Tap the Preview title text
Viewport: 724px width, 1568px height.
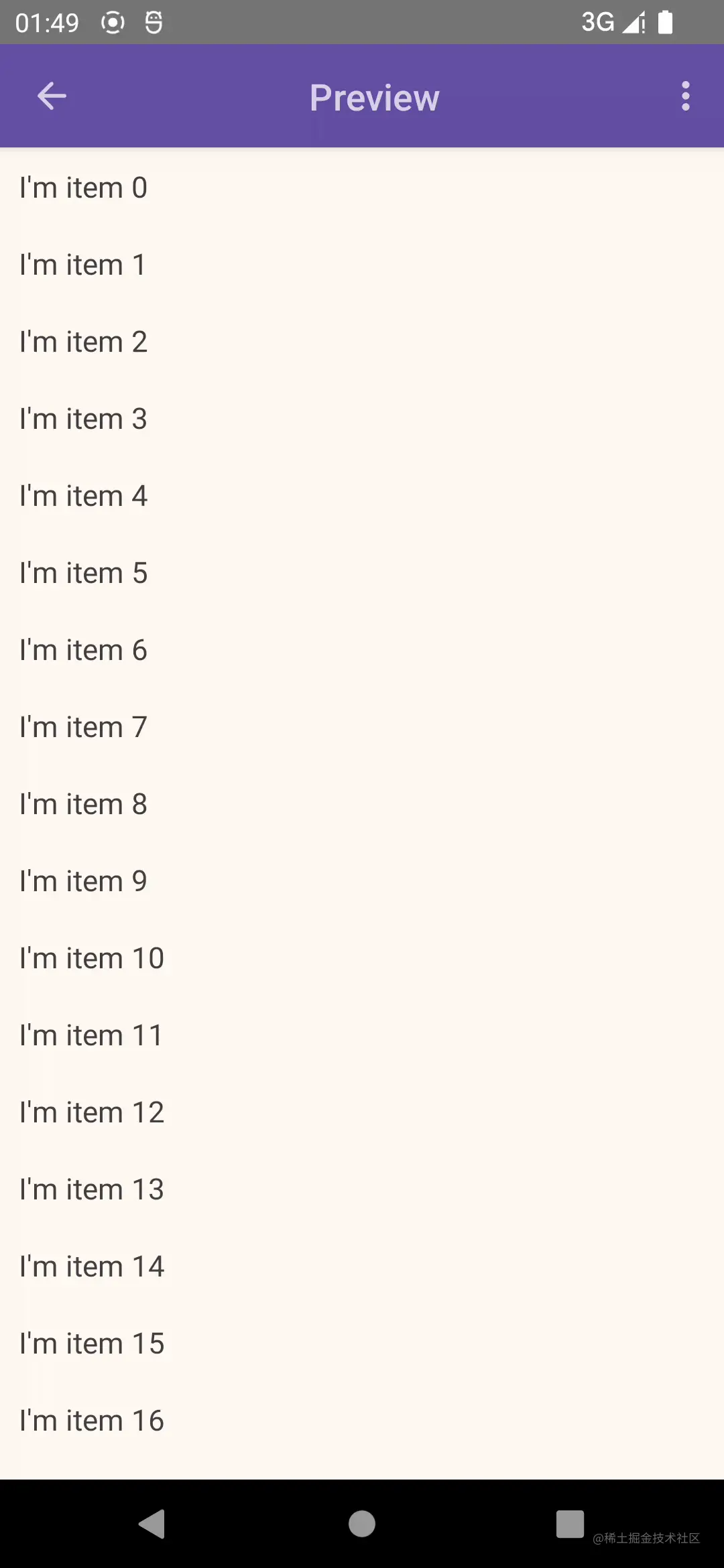pyautogui.click(x=374, y=98)
